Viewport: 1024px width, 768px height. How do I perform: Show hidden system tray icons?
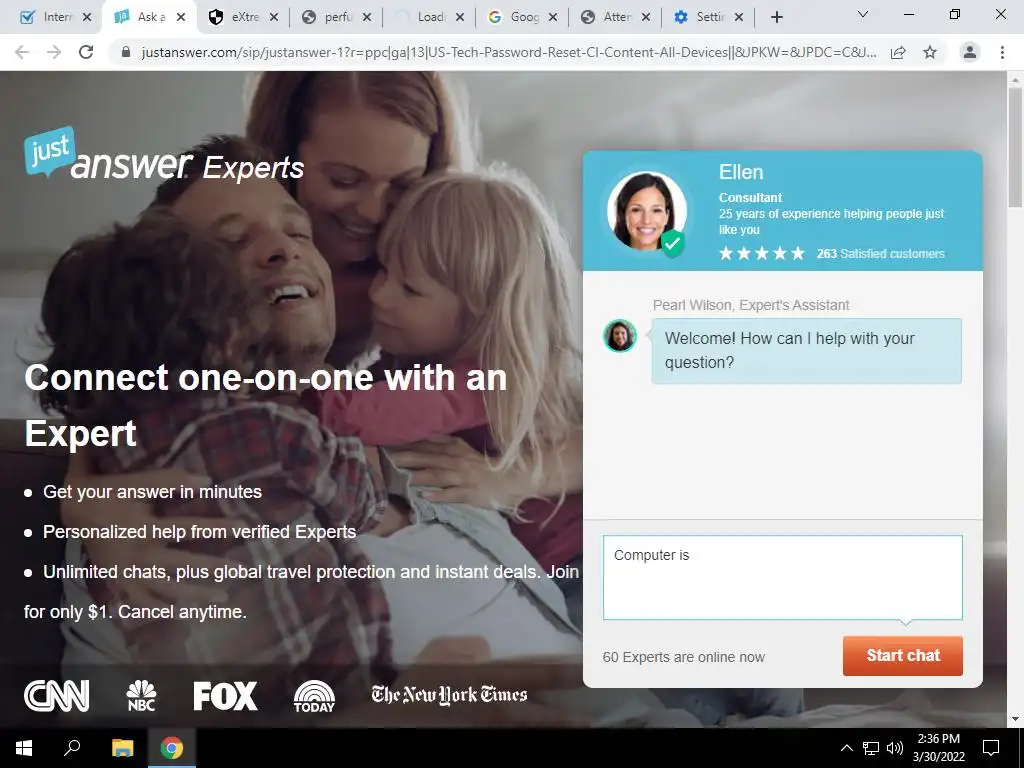click(846, 748)
